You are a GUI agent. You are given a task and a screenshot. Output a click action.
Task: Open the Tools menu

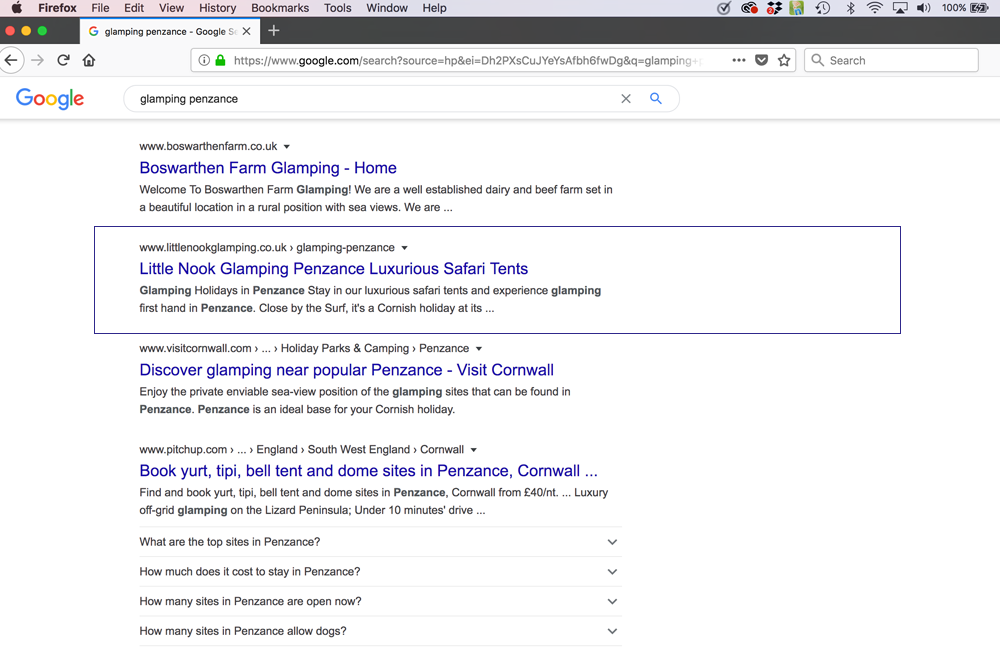[337, 8]
